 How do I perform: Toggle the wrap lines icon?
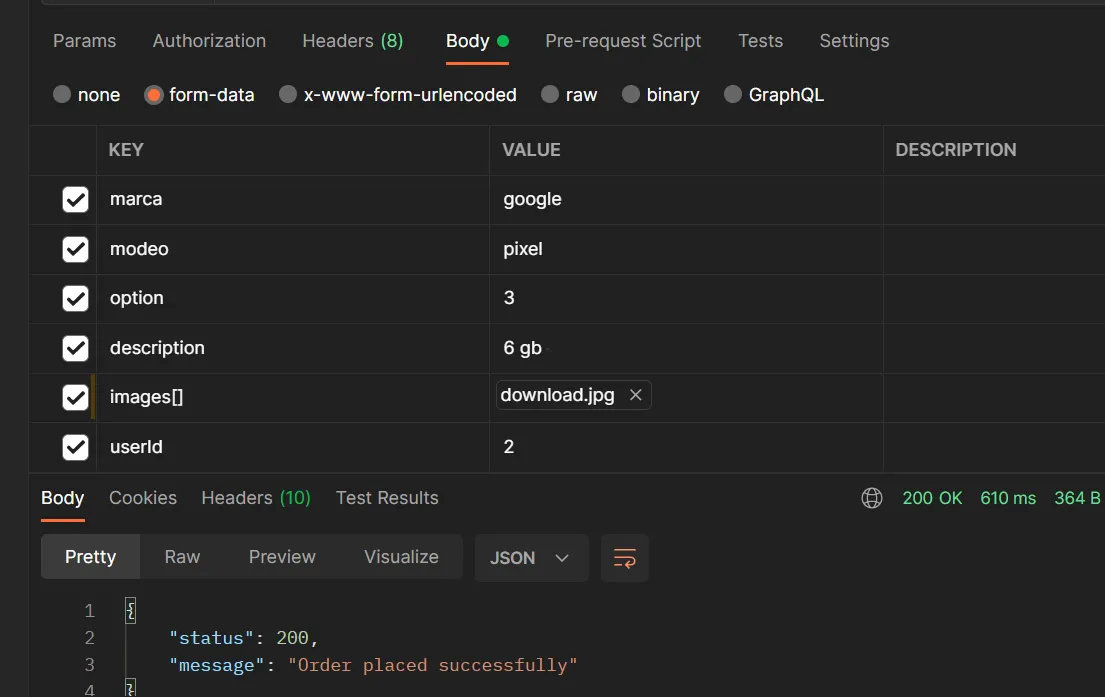click(x=625, y=558)
